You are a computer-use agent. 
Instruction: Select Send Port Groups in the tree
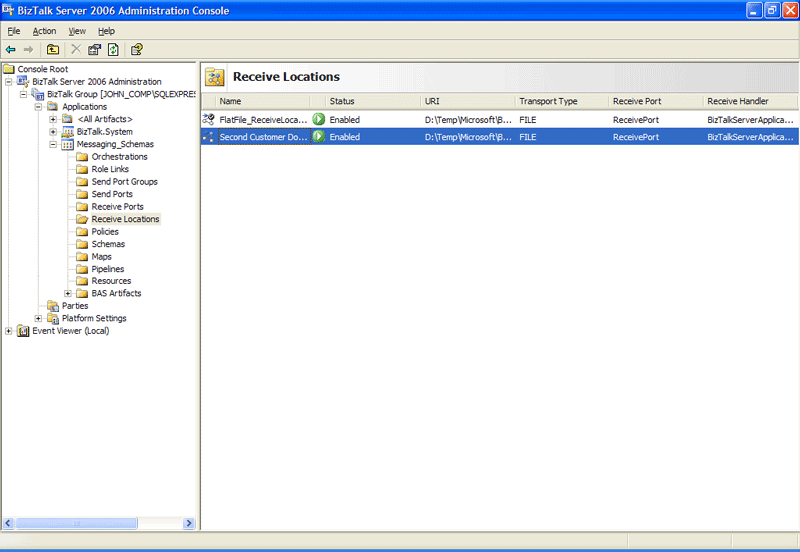pyautogui.click(x=124, y=182)
